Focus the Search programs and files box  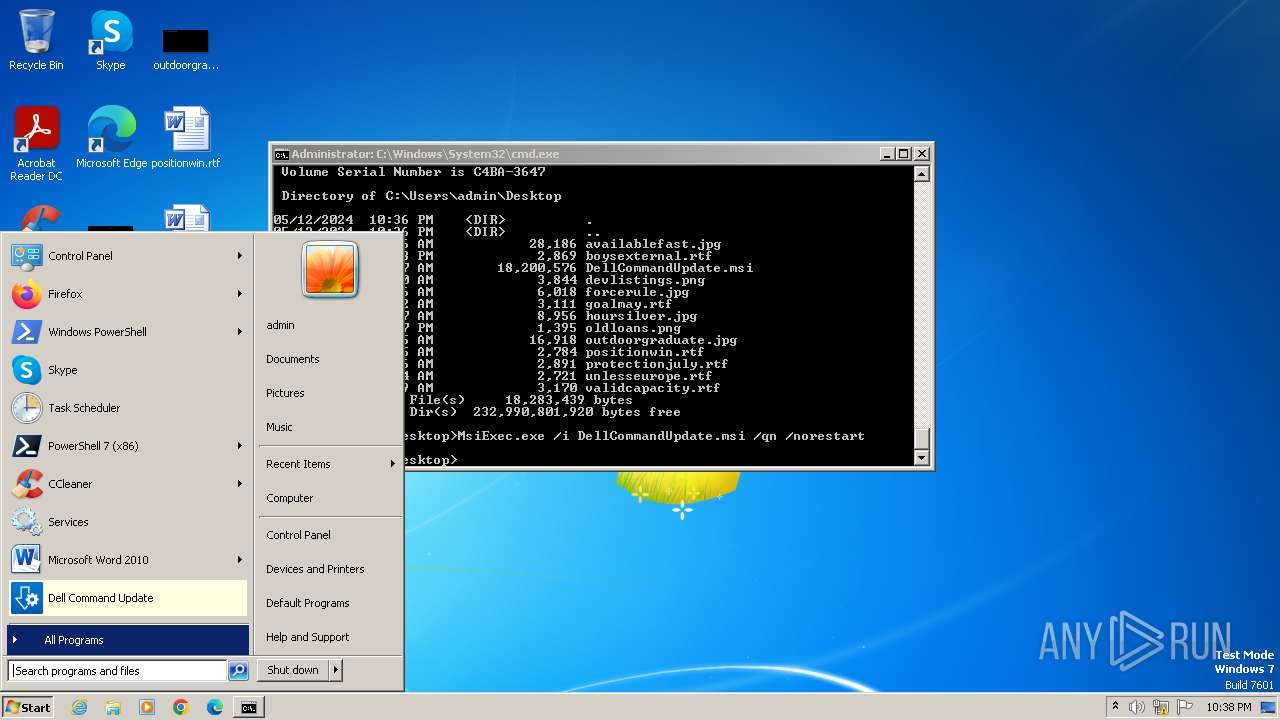118,671
